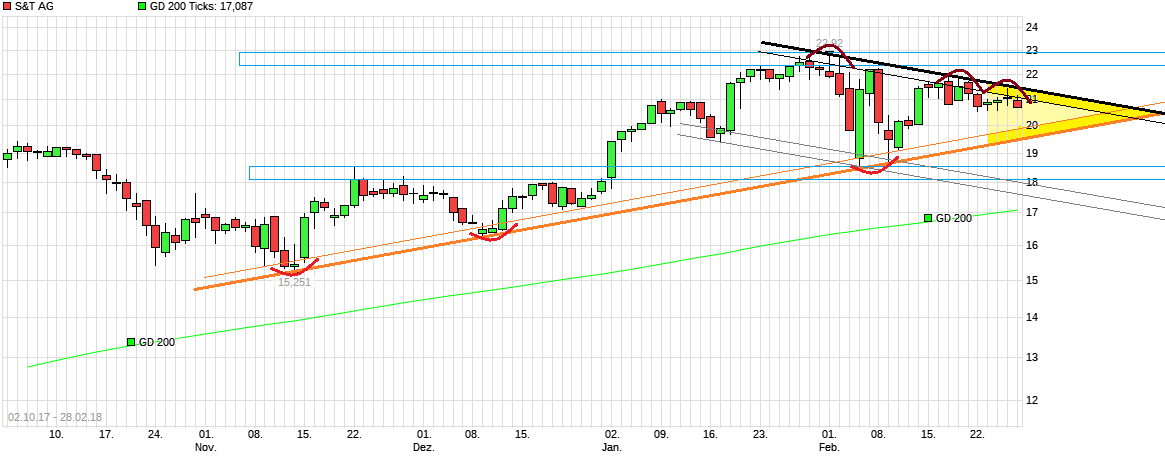Click the 'Jan.' month label
1165x460 pixels.
(611, 447)
